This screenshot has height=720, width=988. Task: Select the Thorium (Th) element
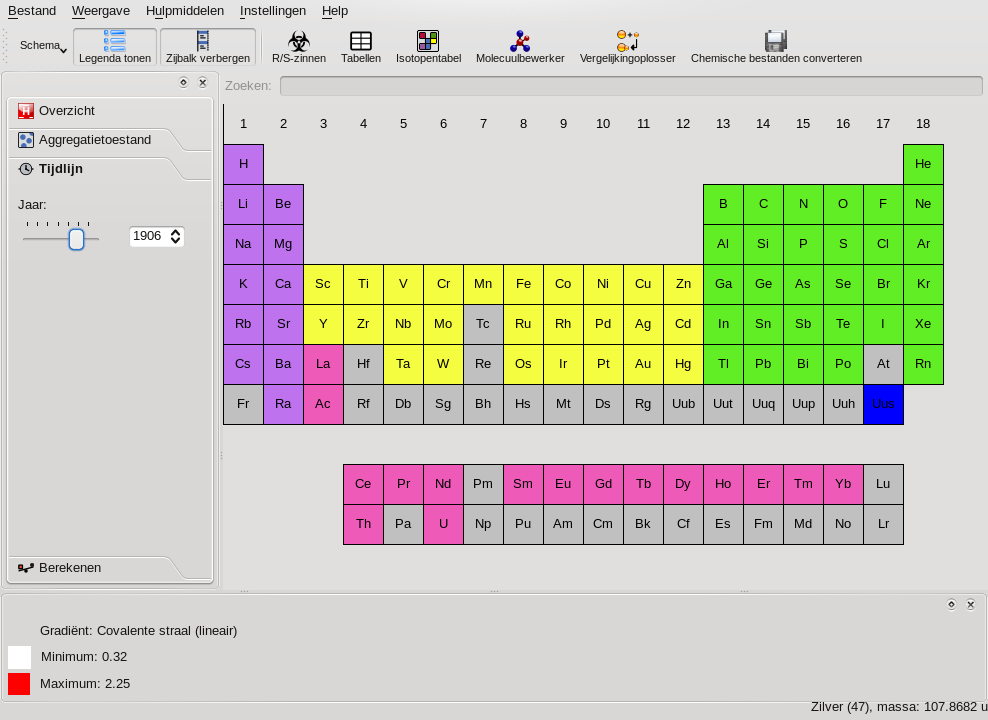363,524
